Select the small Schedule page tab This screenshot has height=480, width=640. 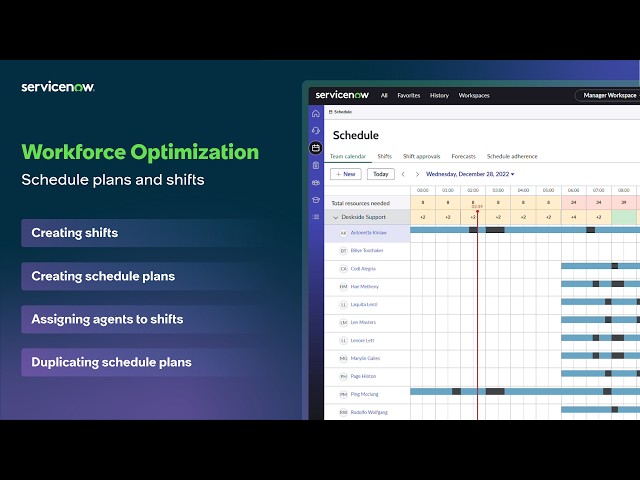[x=340, y=111]
